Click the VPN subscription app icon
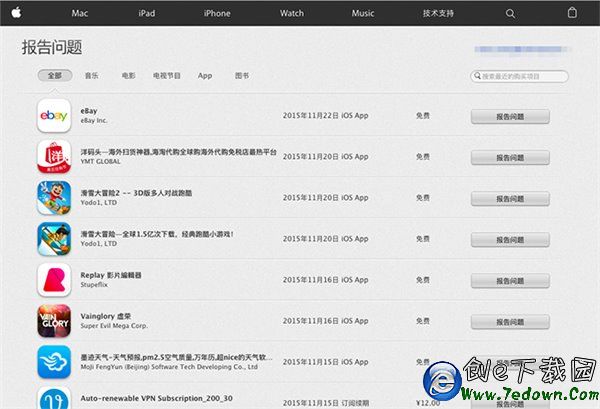This screenshot has width=600, height=409. point(54,398)
